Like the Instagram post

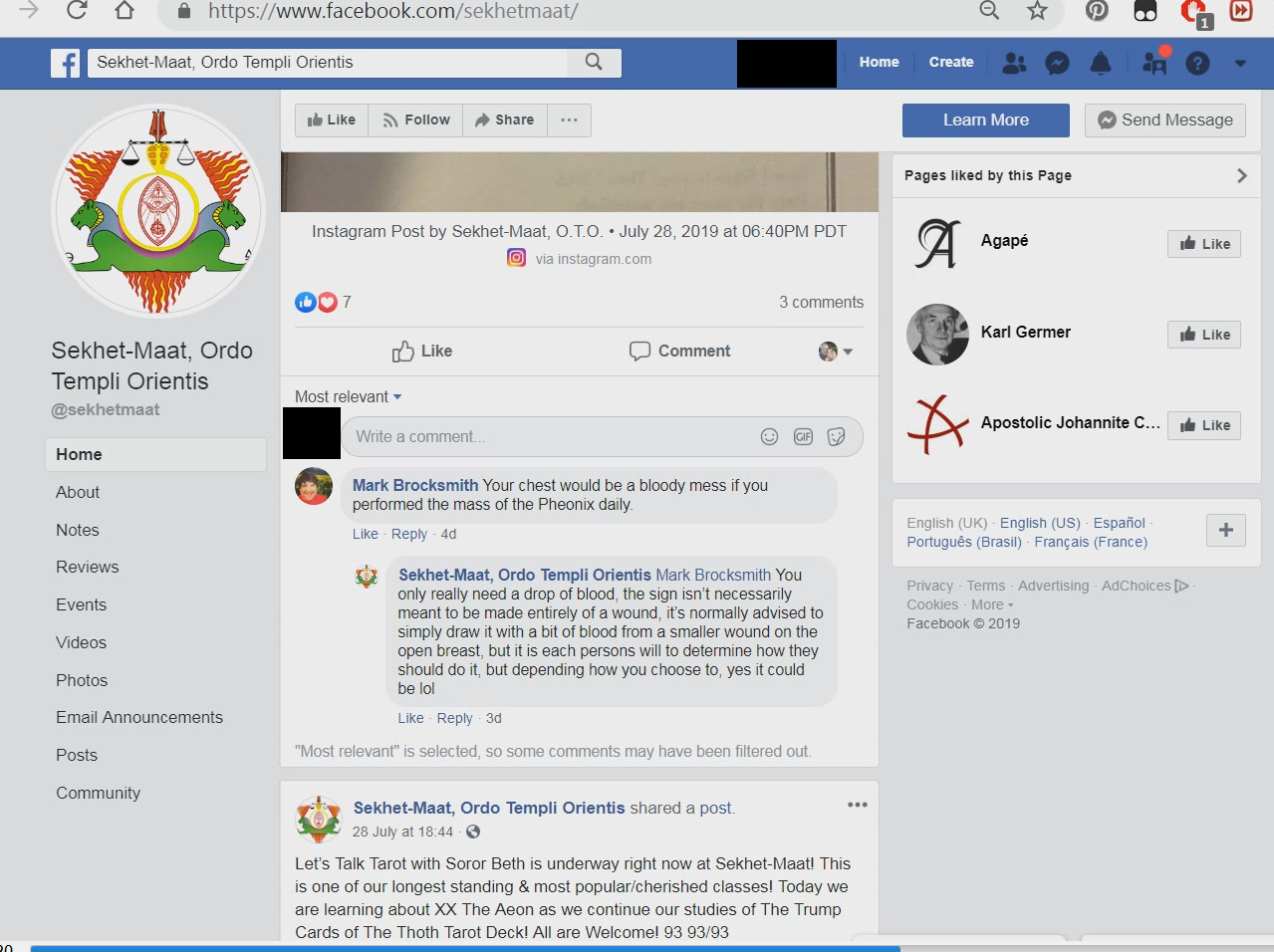pyautogui.click(x=422, y=351)
